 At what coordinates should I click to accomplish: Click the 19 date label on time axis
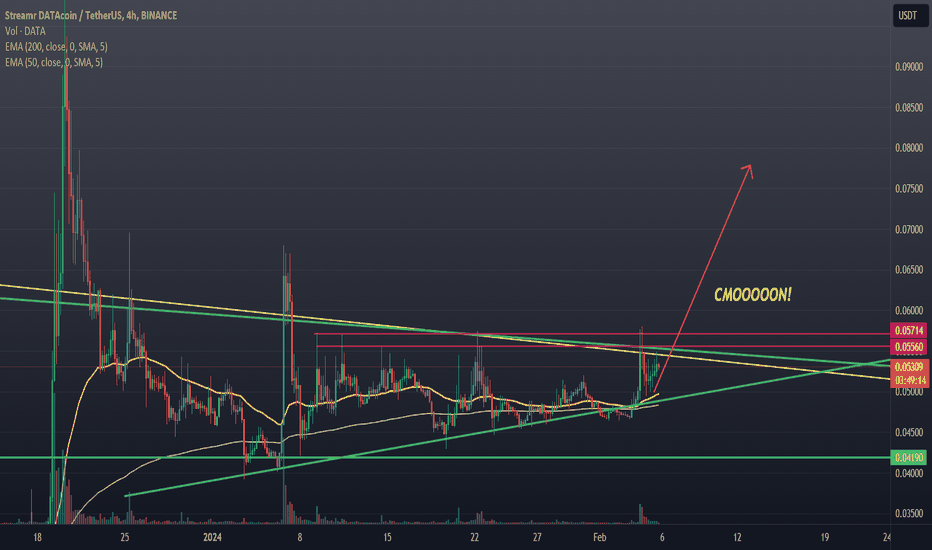(x=824, y=538)
